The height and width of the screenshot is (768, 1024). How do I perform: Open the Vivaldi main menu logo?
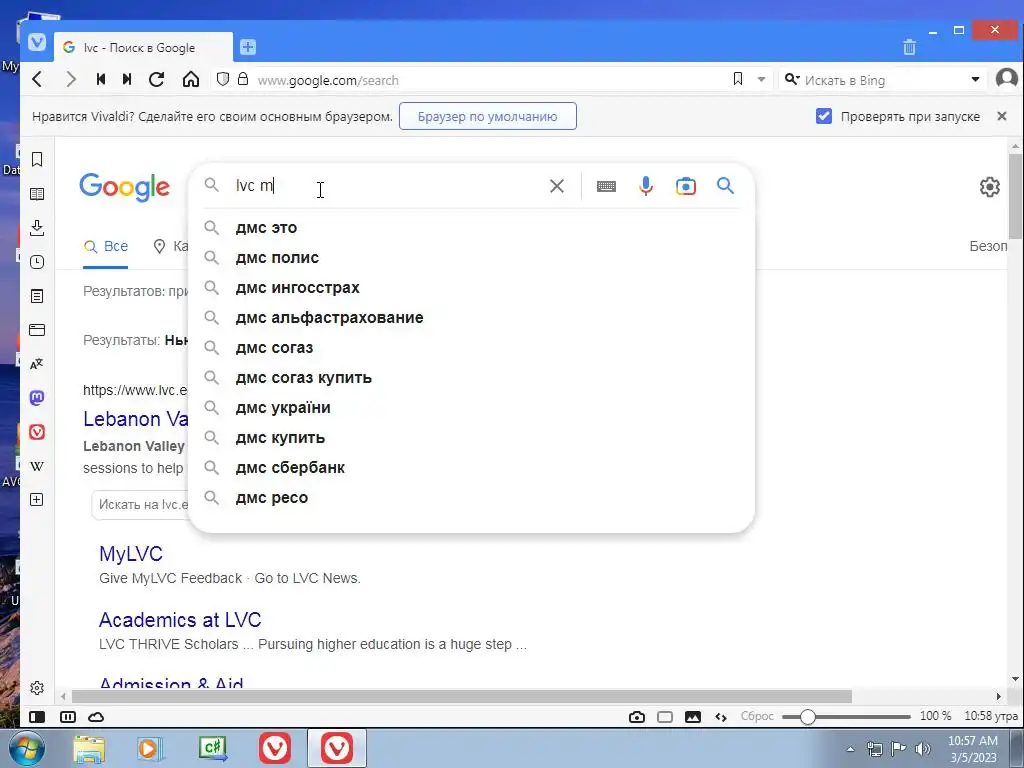point(37,42)
